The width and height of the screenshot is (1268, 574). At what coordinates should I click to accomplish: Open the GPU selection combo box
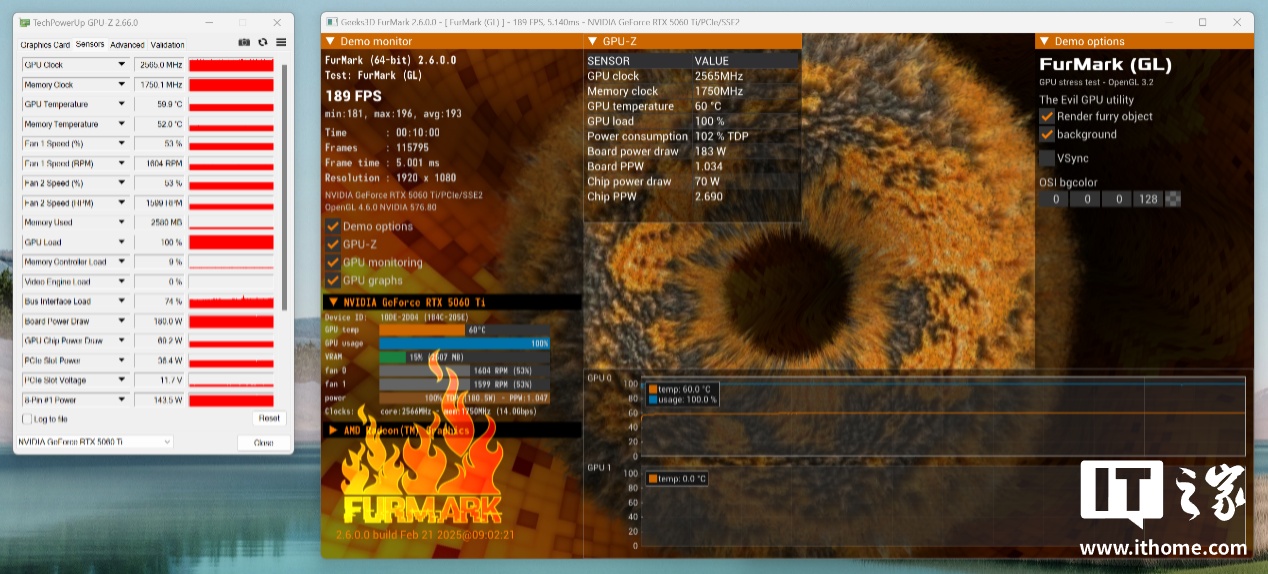pyautogui.click(x=95, y=442)
